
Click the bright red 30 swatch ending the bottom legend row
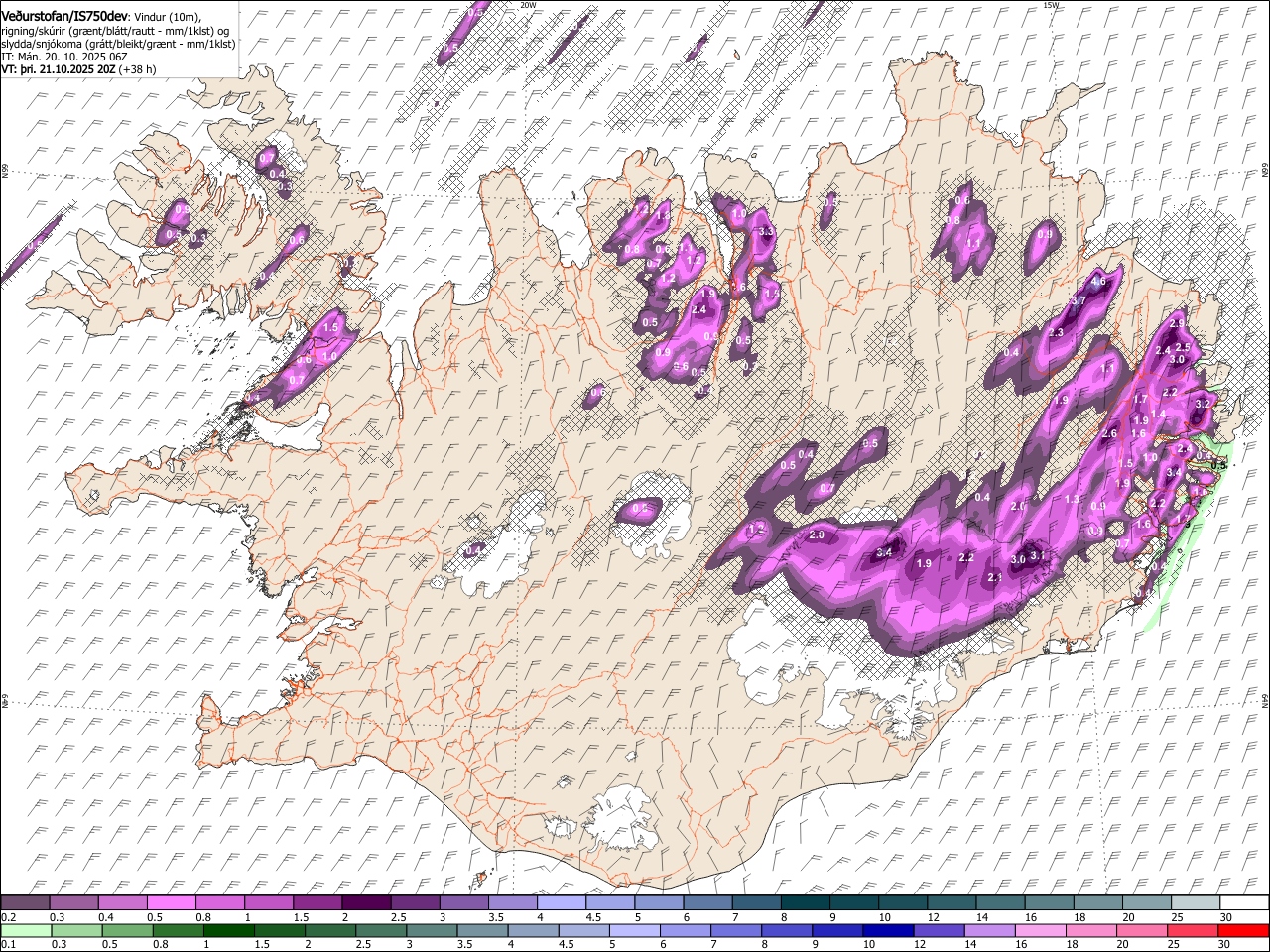pyautogui.click(x=1244, y=930)
